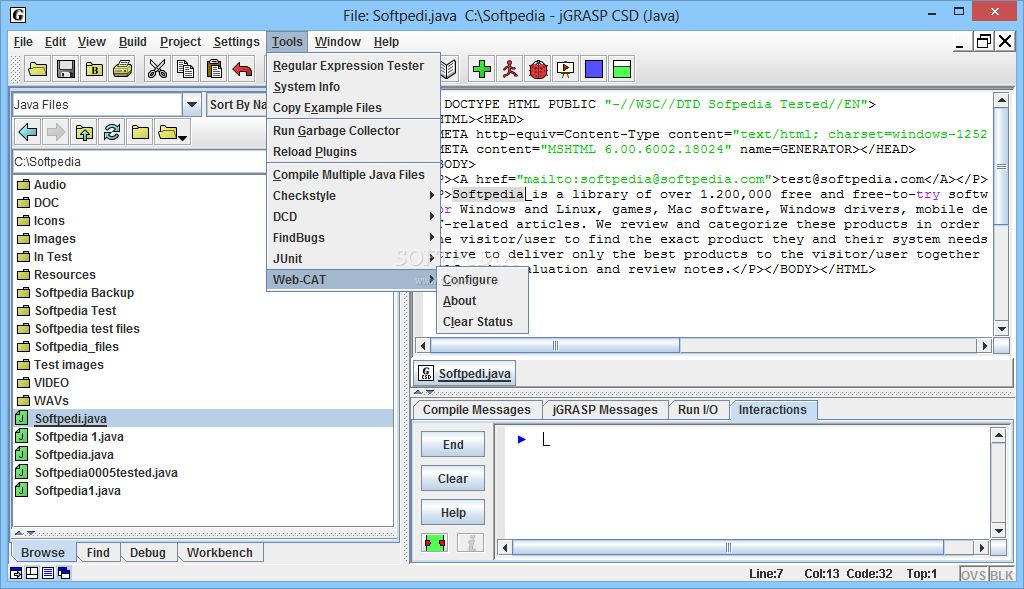Image resolution: width=1024 pixels, height=589 pixels.
Task: Select Compile Multiple Java Files
Action: click(x=353, y=175)
